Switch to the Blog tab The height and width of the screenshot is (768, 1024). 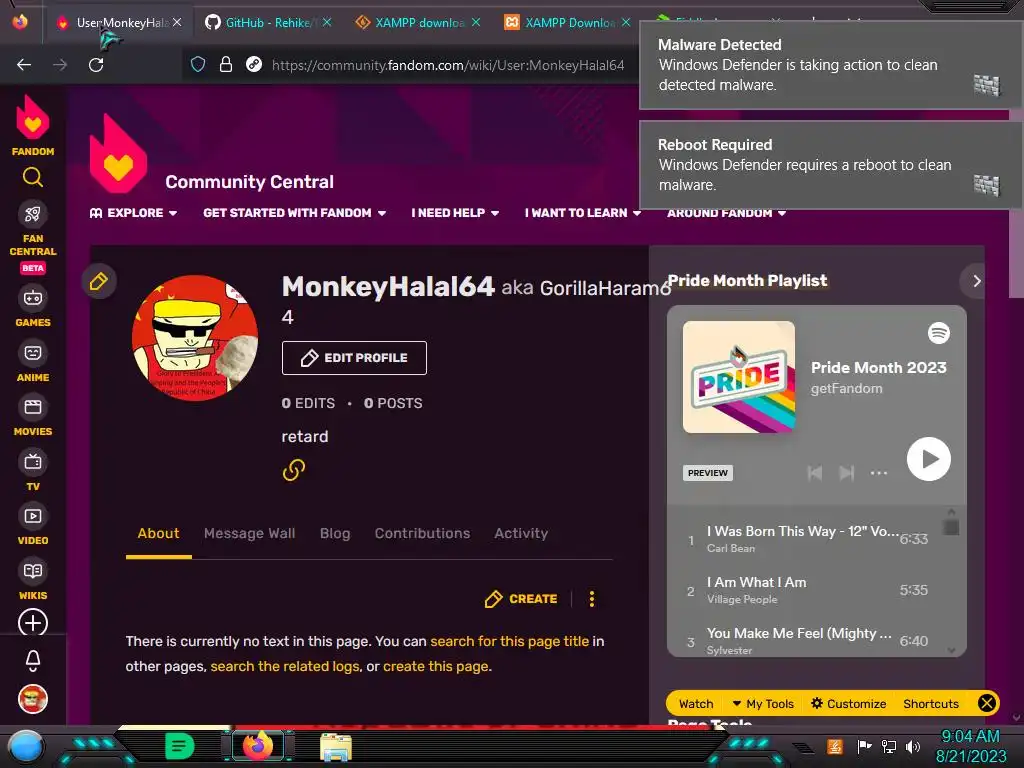tap(335, 534)
